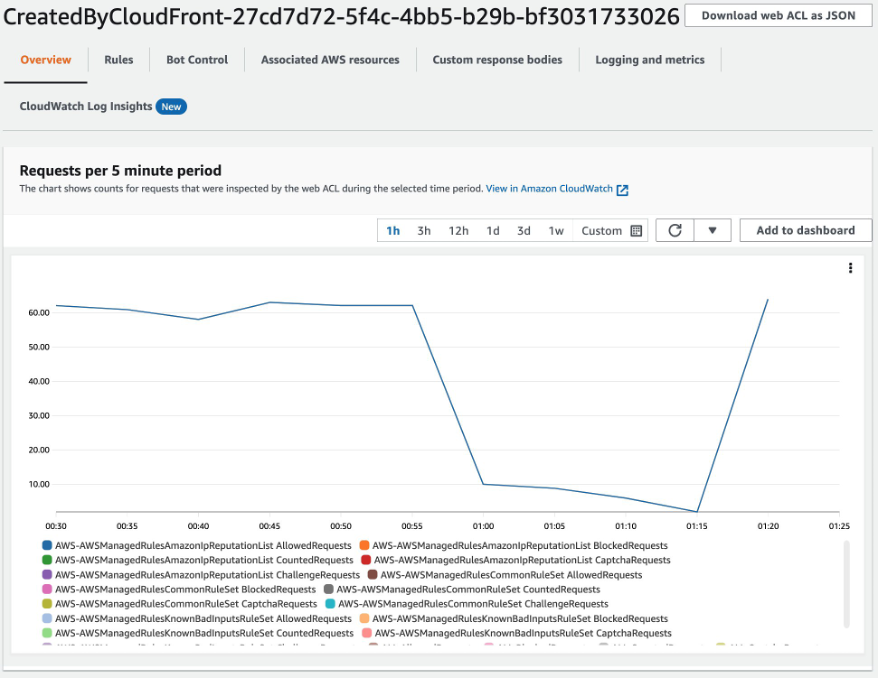View the Associated AWS resources tab

click(331, 60)
